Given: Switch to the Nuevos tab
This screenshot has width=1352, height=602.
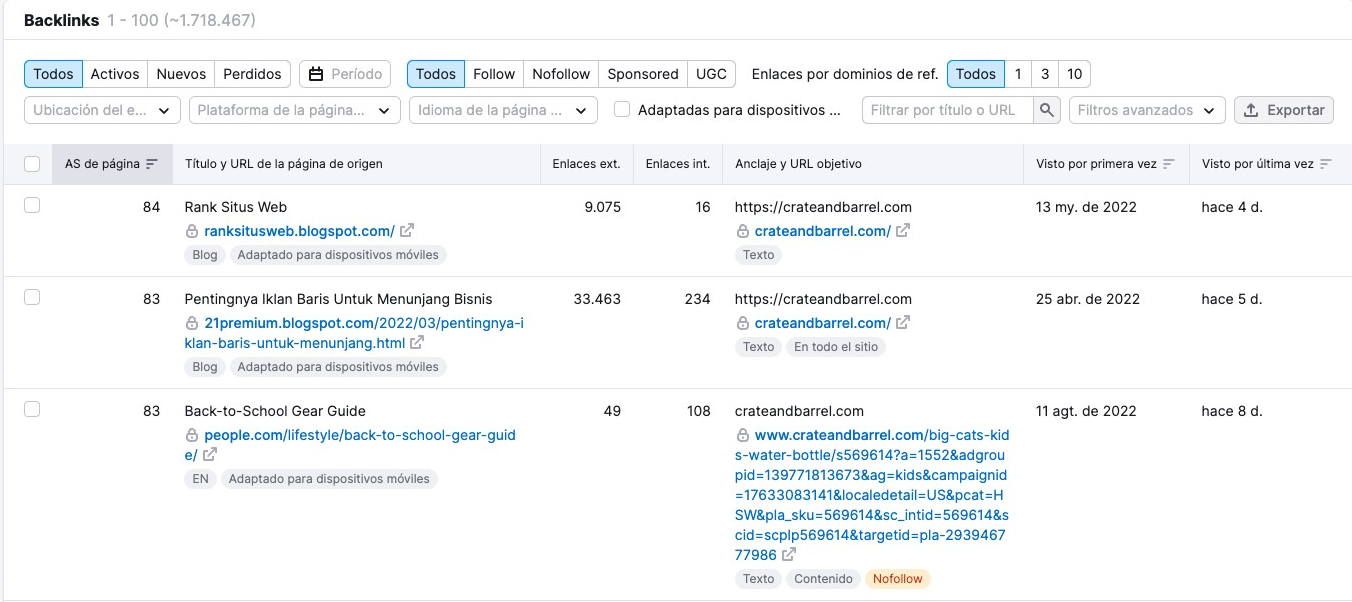Looking at the screenshot, I should point(181,74).
